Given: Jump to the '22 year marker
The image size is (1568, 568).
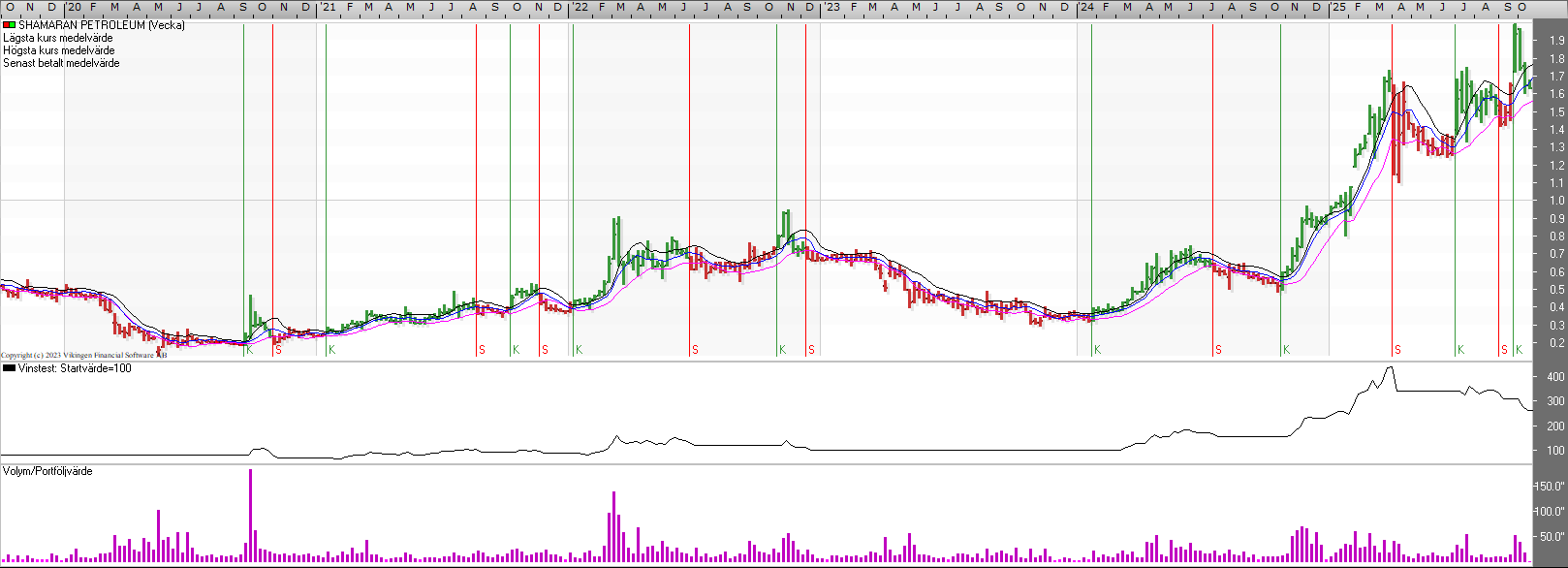Looking at the screenshot, I should [580, 7].
